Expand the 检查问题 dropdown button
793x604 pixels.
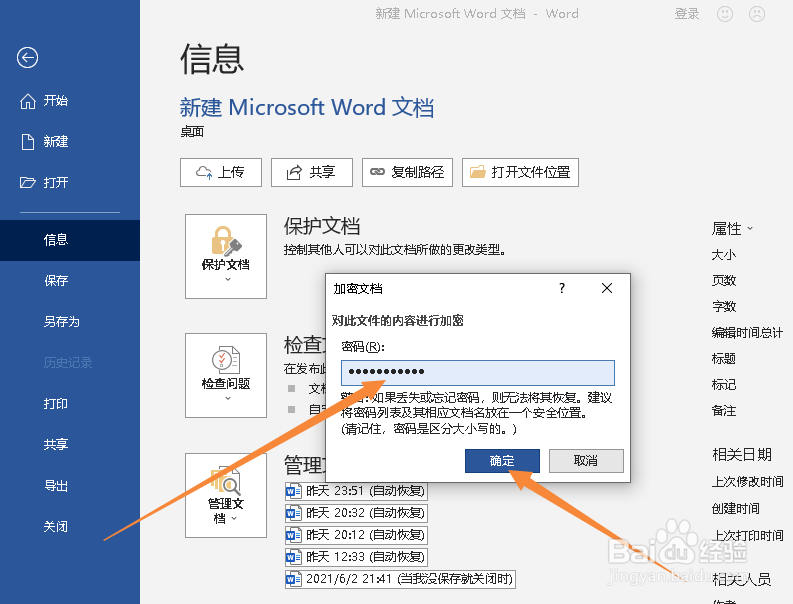pos(226,375)
